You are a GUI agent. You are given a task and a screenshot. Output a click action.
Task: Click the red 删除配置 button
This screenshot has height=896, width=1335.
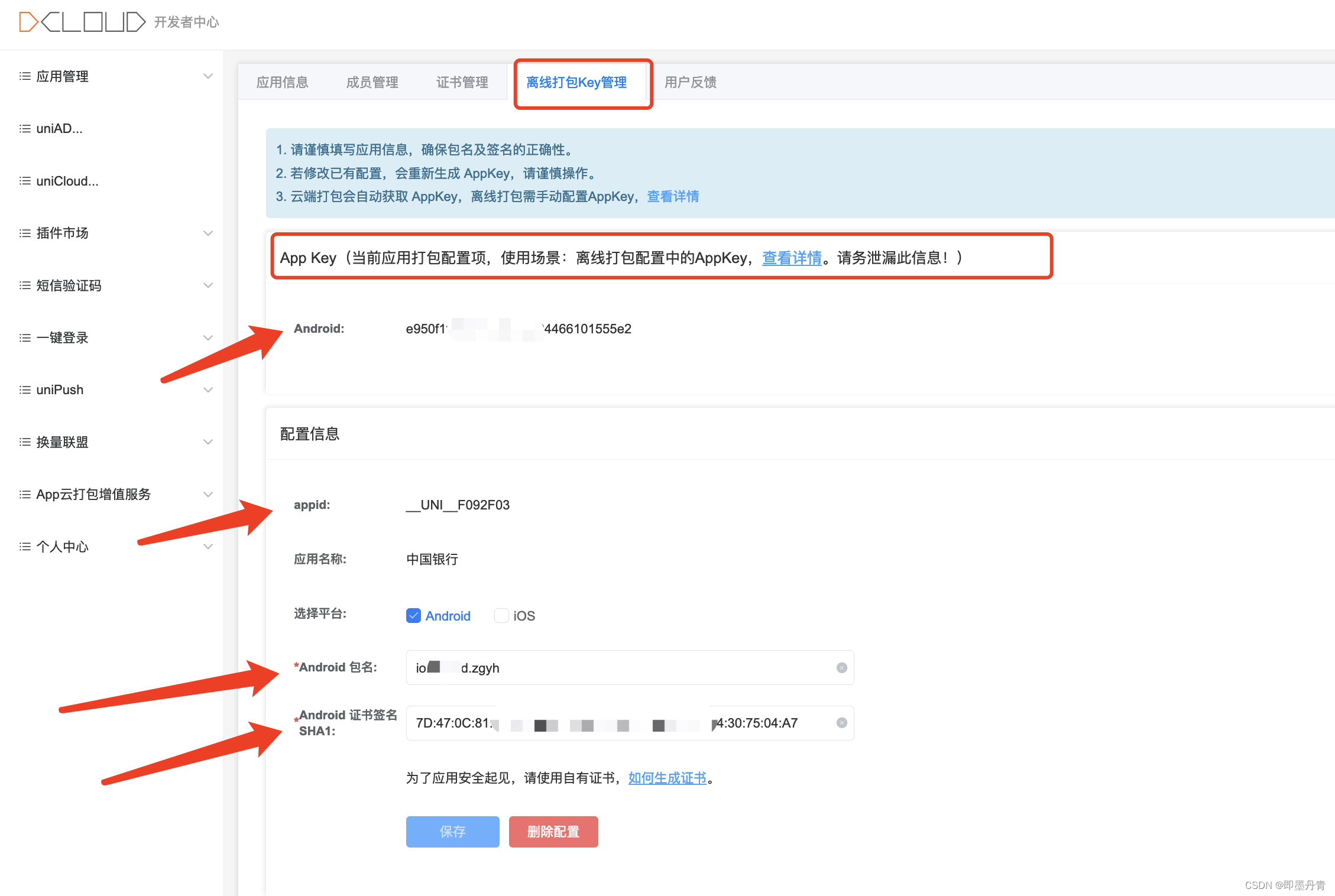point(553,832)
